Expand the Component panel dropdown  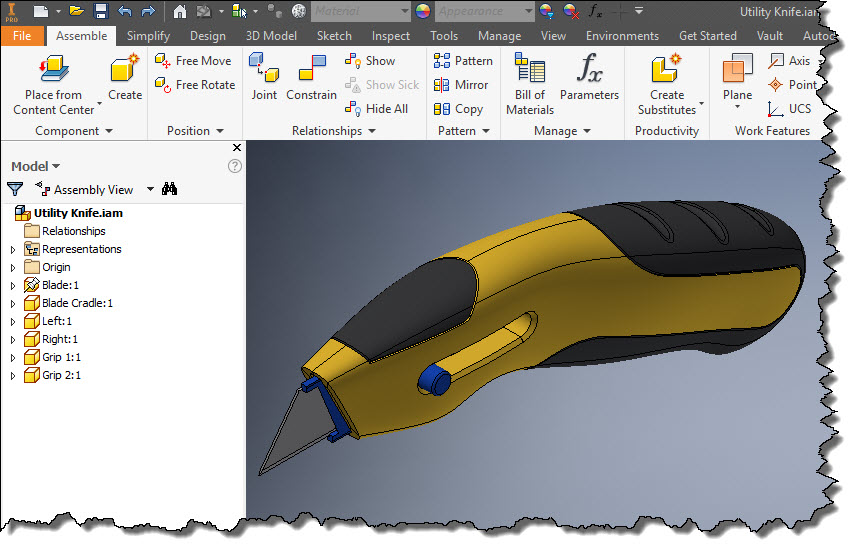point(109,131)
